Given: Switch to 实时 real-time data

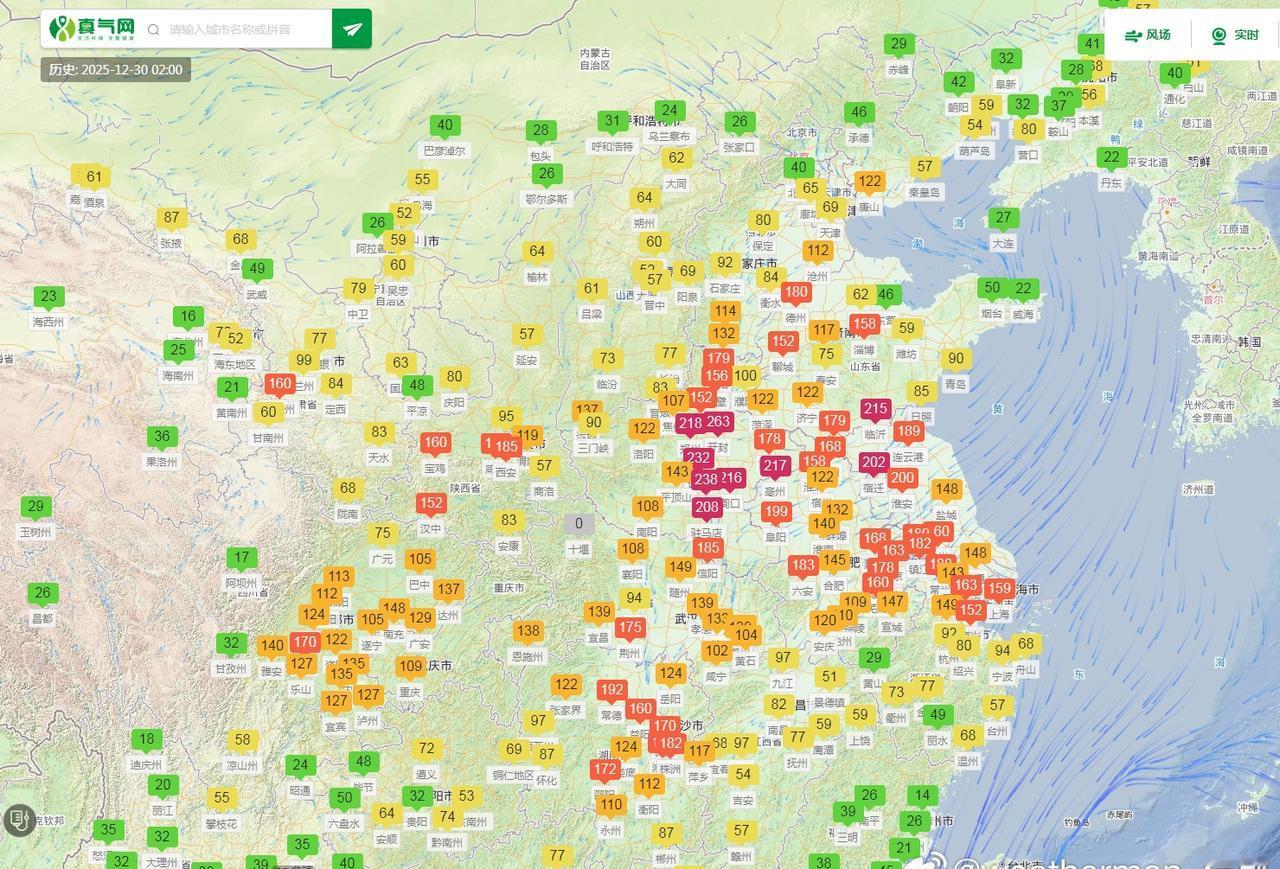Looking at the screenshot, I should (x=1234, y=35).
